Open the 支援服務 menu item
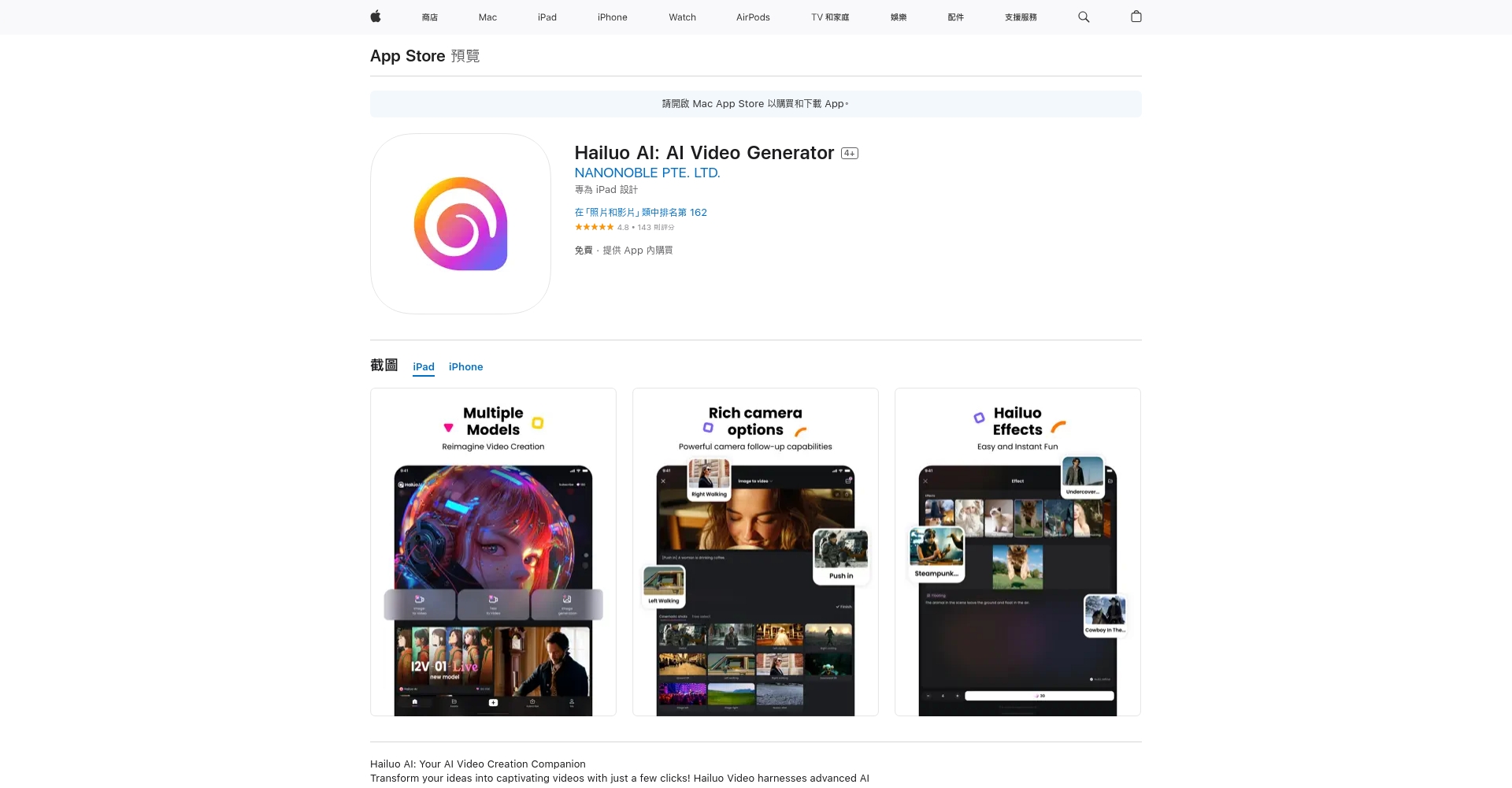Image resolution: width=1512 pixels, height=788 pixels. coord(1021,17)
